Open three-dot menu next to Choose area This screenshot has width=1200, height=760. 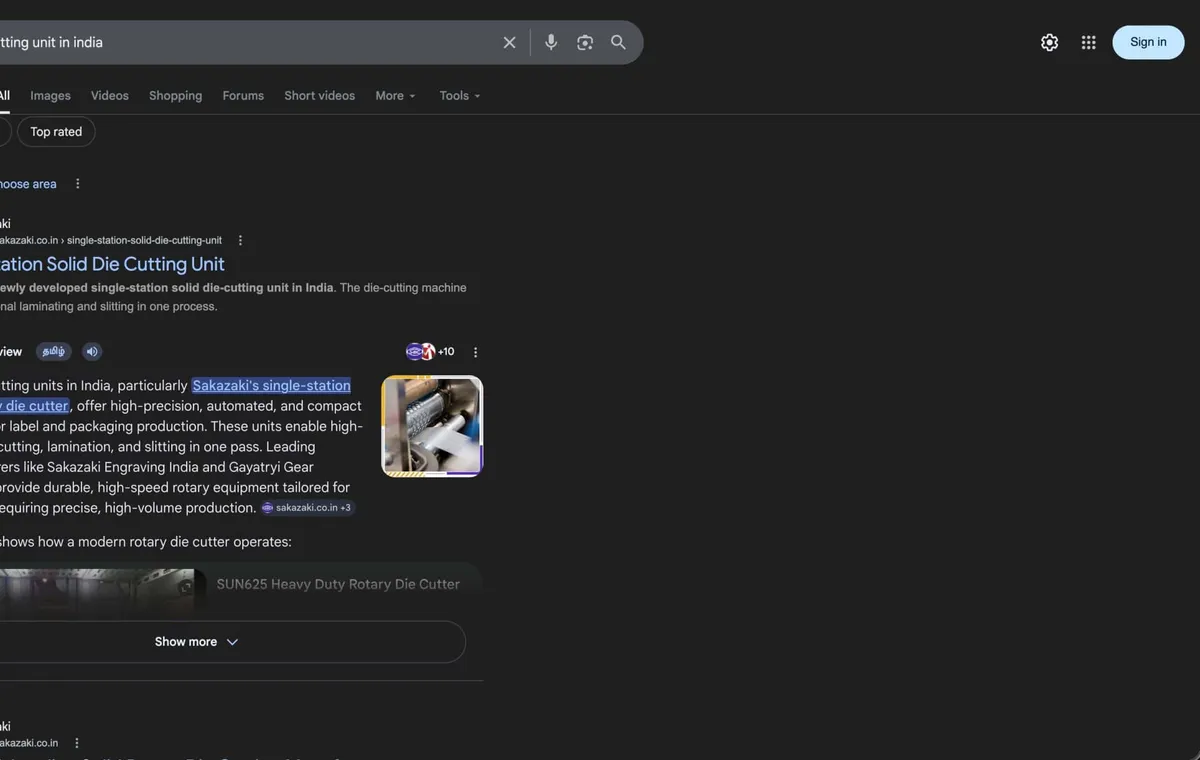tap(78, 184)
